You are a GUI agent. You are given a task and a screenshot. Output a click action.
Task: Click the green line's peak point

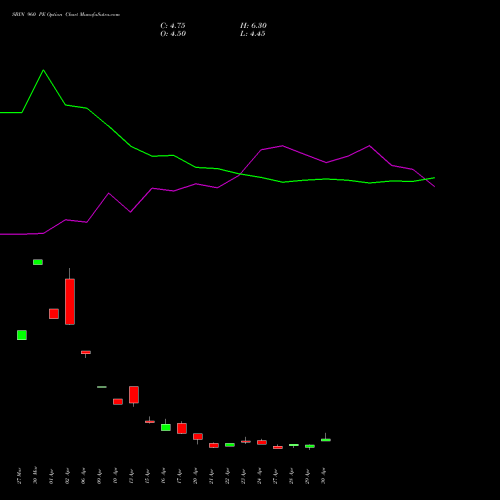pos(43,70)
